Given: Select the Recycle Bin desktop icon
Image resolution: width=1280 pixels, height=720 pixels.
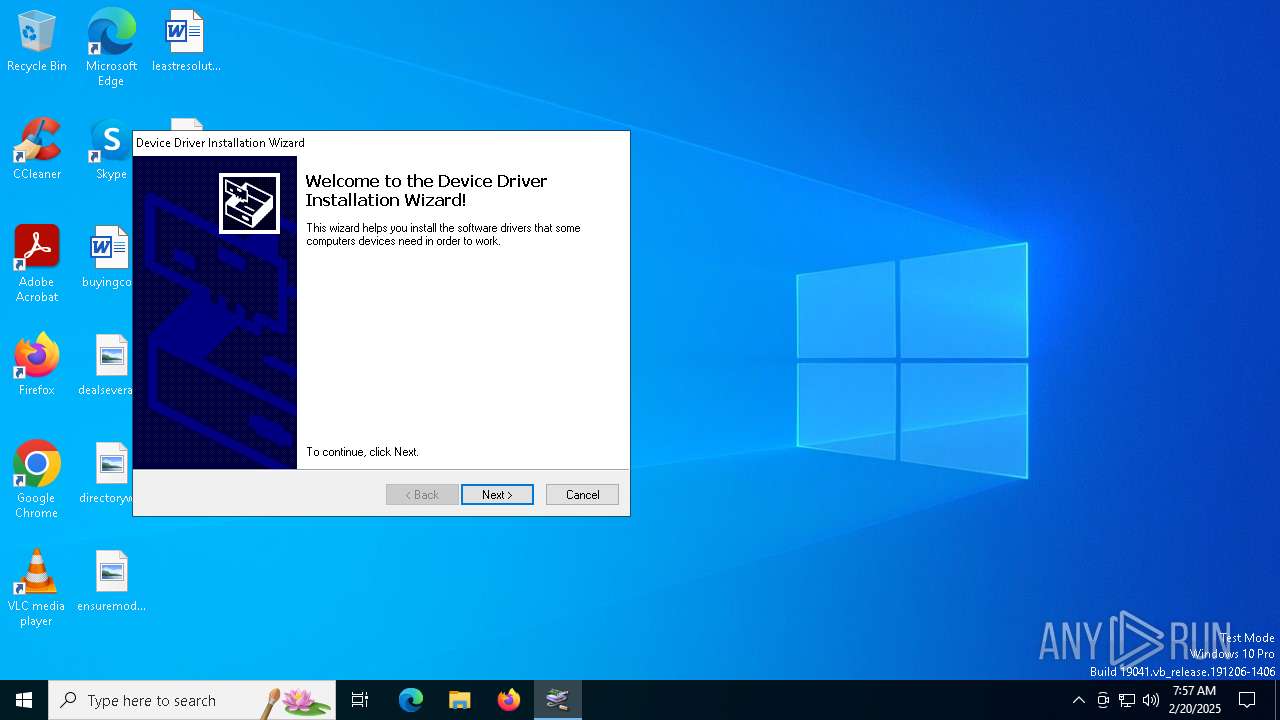Looking at the screenshot, I should point(37,41).
